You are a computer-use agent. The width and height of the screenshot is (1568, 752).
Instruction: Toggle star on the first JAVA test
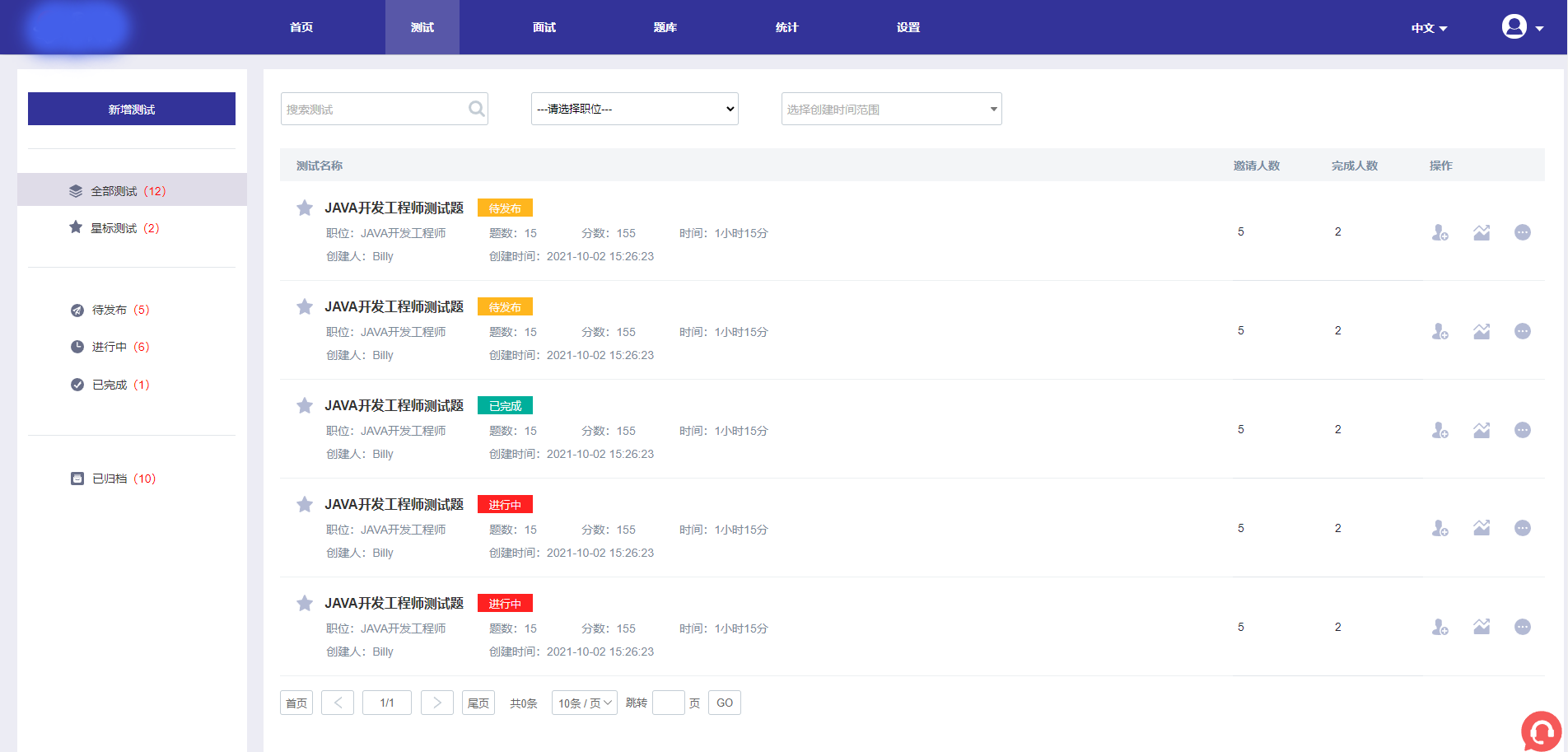305,208
